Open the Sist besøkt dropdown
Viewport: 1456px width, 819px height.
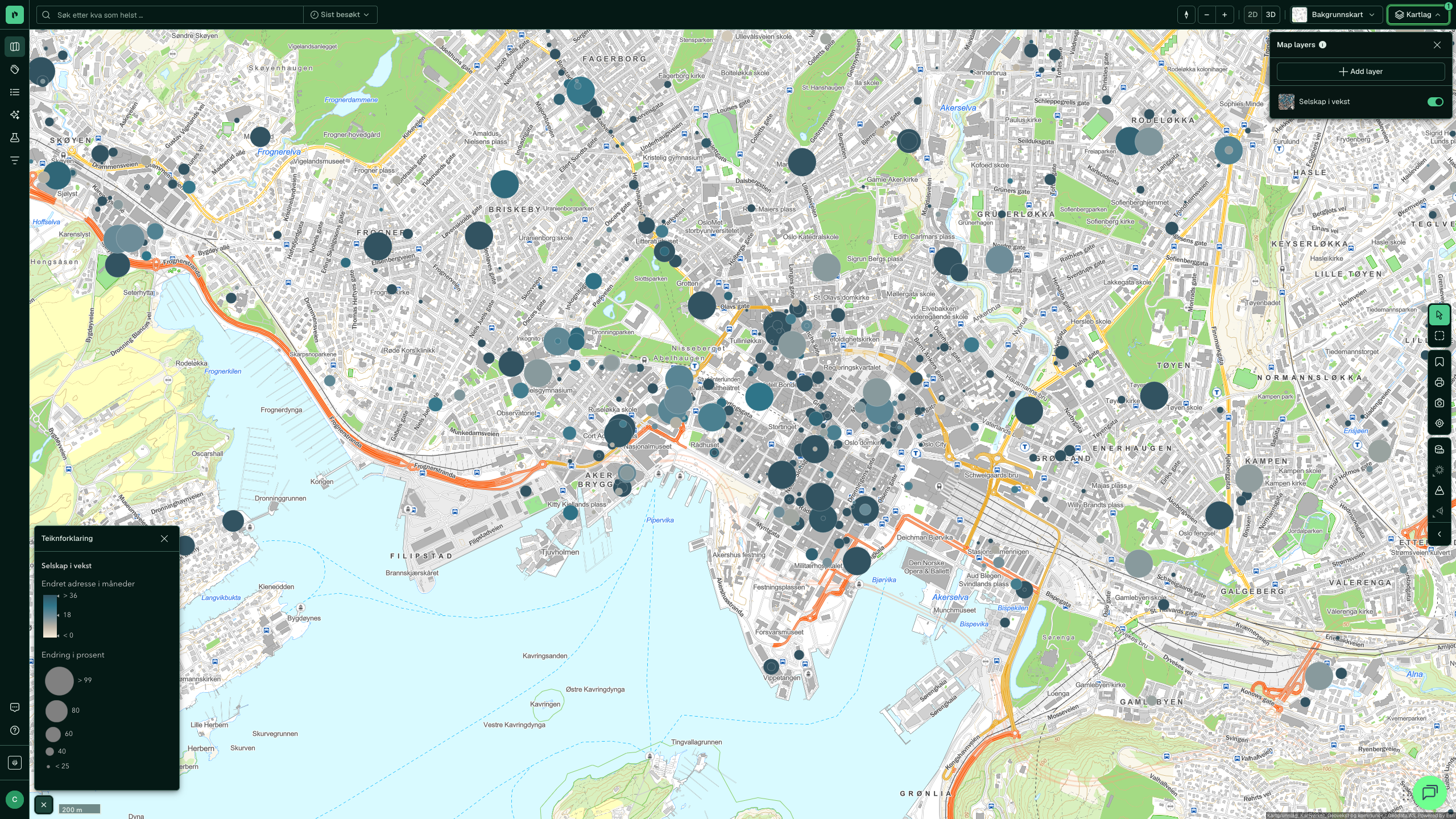point(340,15)
